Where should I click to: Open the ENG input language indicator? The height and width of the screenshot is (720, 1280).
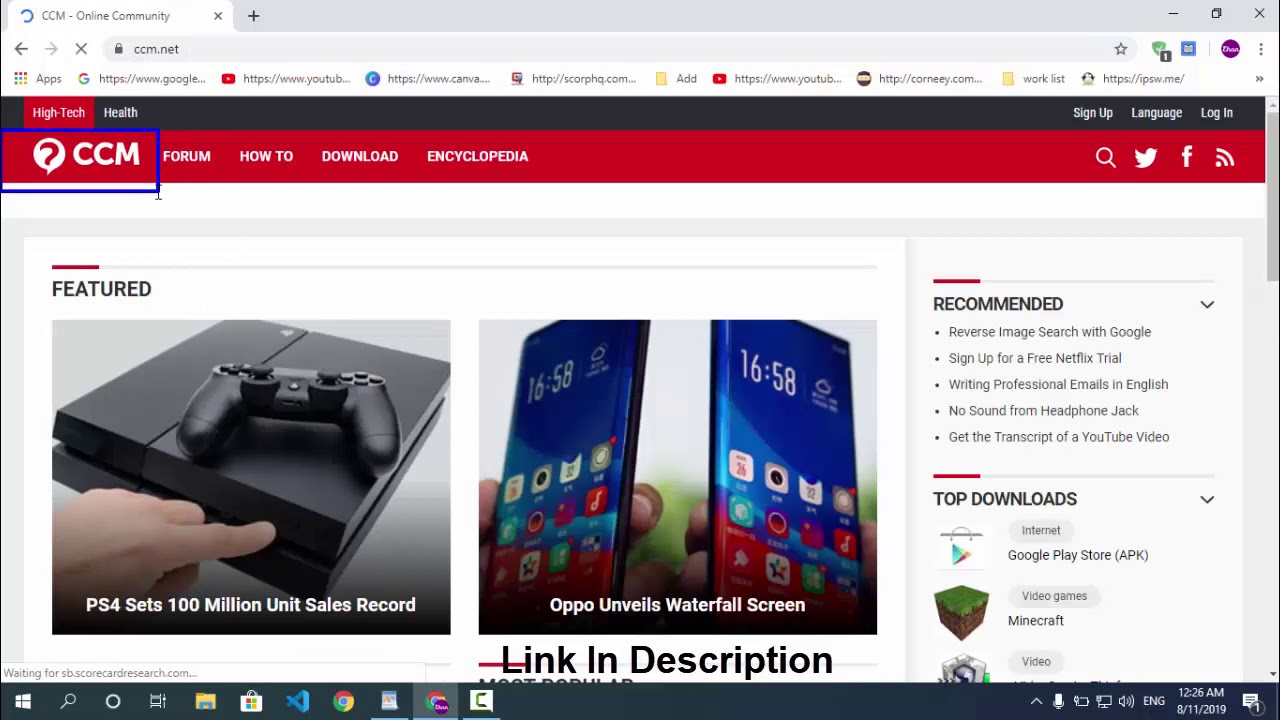tap(1154, 702)
